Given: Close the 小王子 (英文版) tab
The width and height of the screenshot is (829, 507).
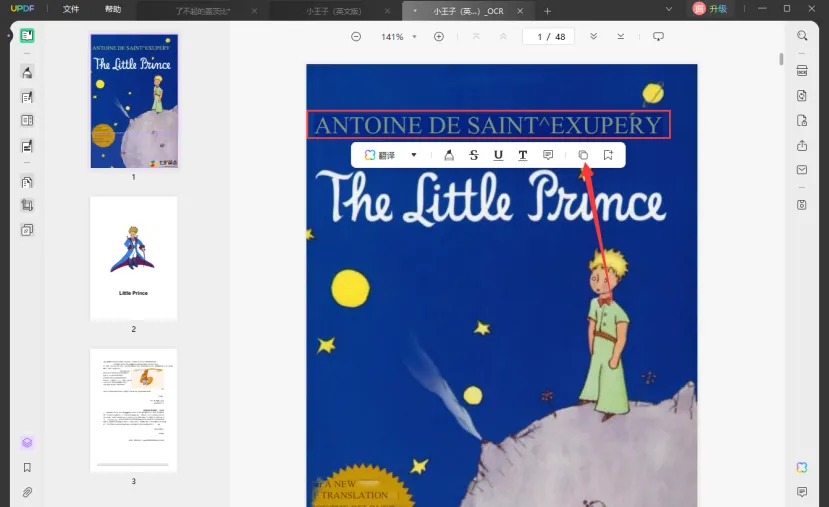Looking at the screenshot, I should (387, 11).
